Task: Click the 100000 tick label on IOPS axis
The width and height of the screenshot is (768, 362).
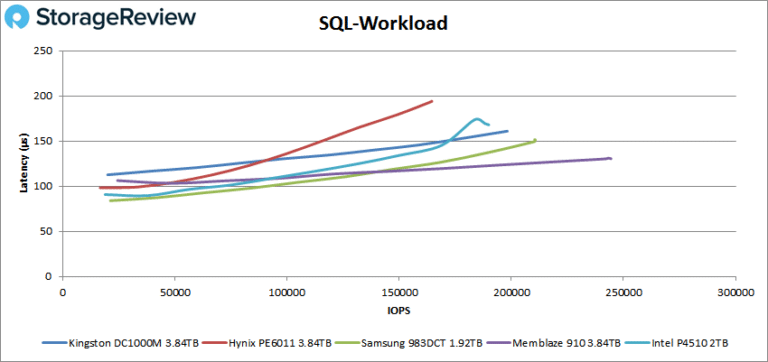Action: [x=287, y=293]
